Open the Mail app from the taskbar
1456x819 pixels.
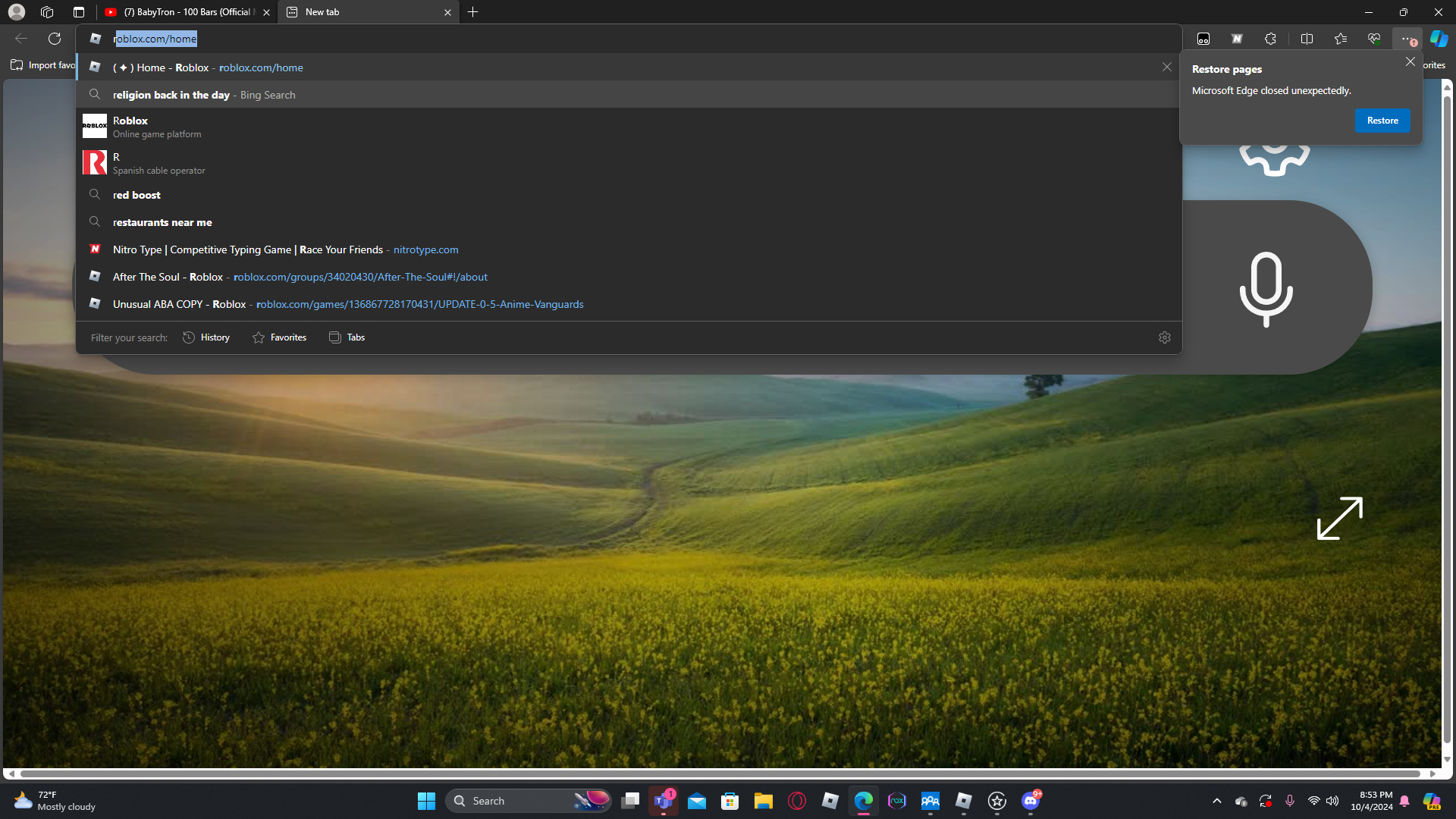click(697, 801)
